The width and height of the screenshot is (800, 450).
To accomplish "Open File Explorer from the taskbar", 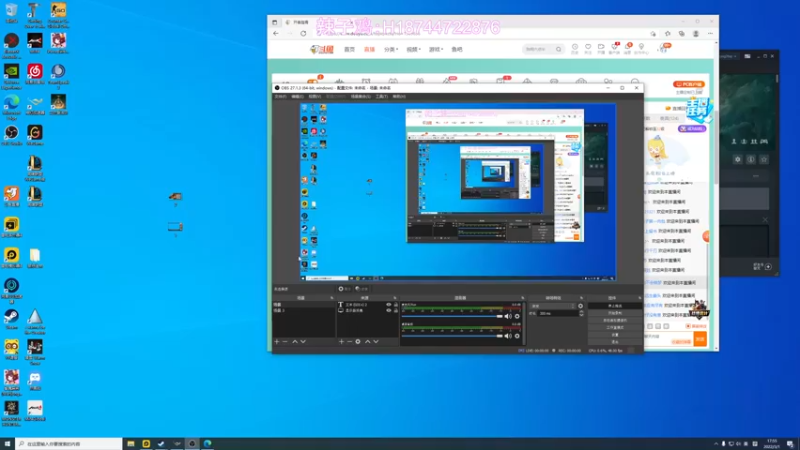I will coord(131,444).
